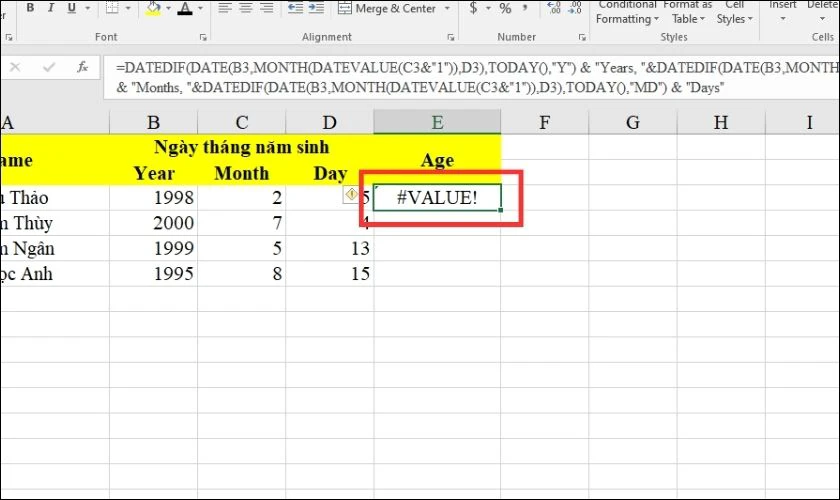Decrease the indent
Screen dimensions: 840x500
point(295,8)
